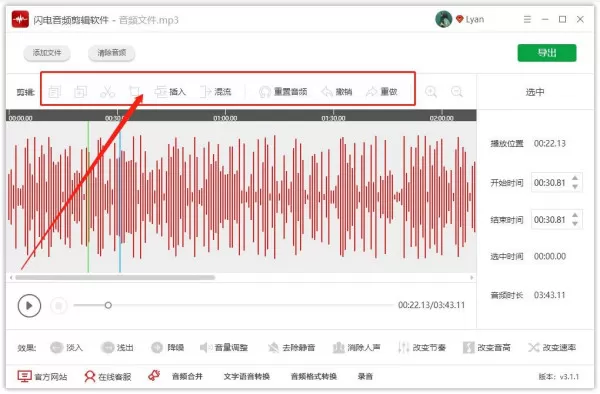Open the 官方网站 link
Viewport: 600px width, 394px height.
click(42, 376)
